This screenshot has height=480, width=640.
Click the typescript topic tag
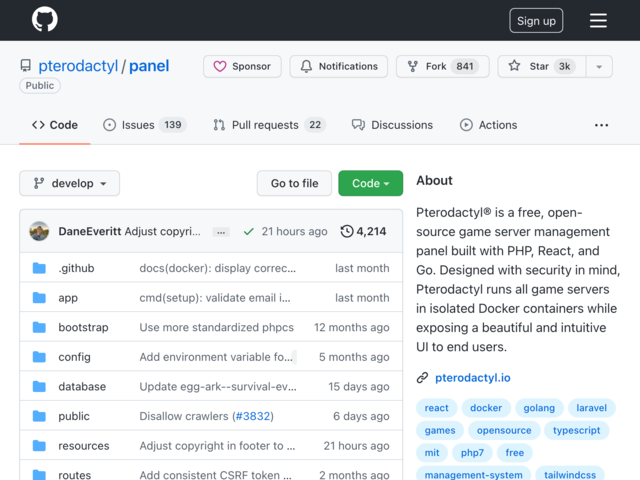click(x=576, y=430)
